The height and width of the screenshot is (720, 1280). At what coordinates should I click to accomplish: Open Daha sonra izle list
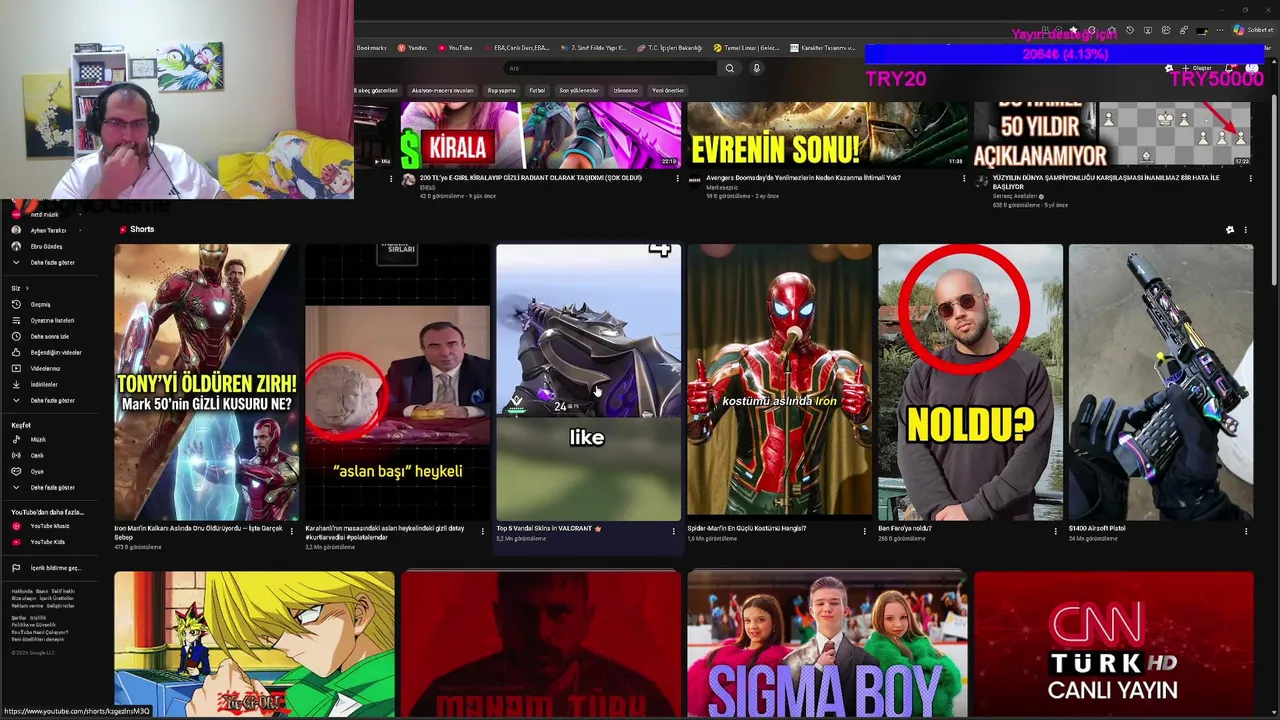click(48, 336)
